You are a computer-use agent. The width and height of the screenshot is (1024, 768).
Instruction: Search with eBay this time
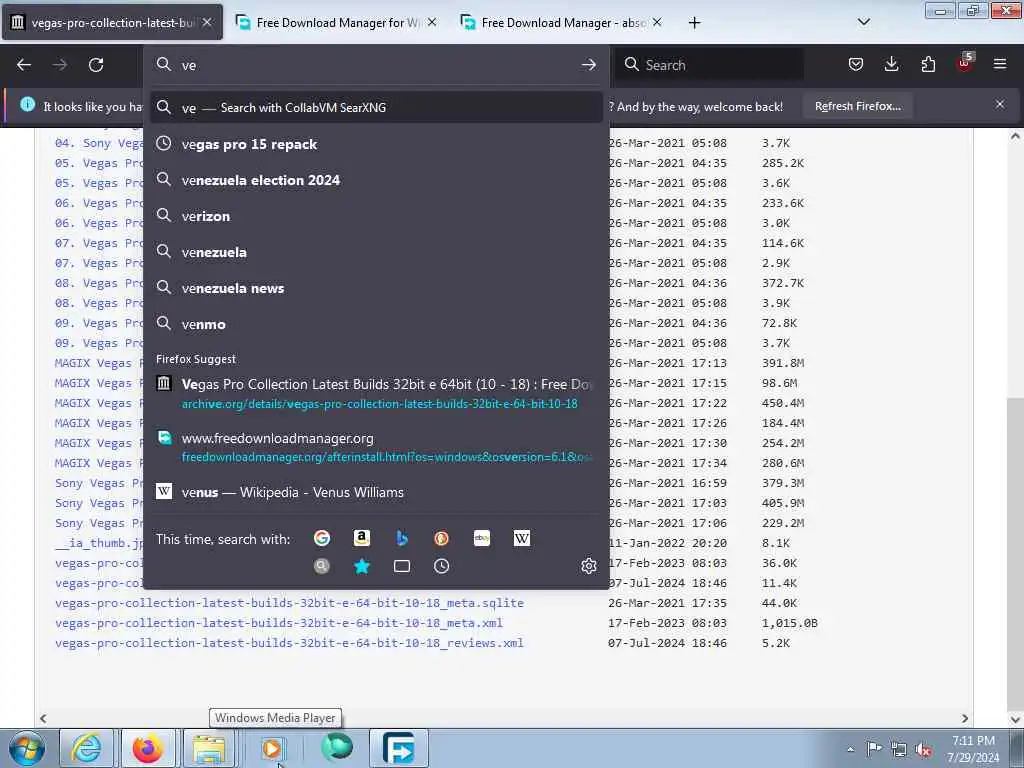[x=481, y=538]
